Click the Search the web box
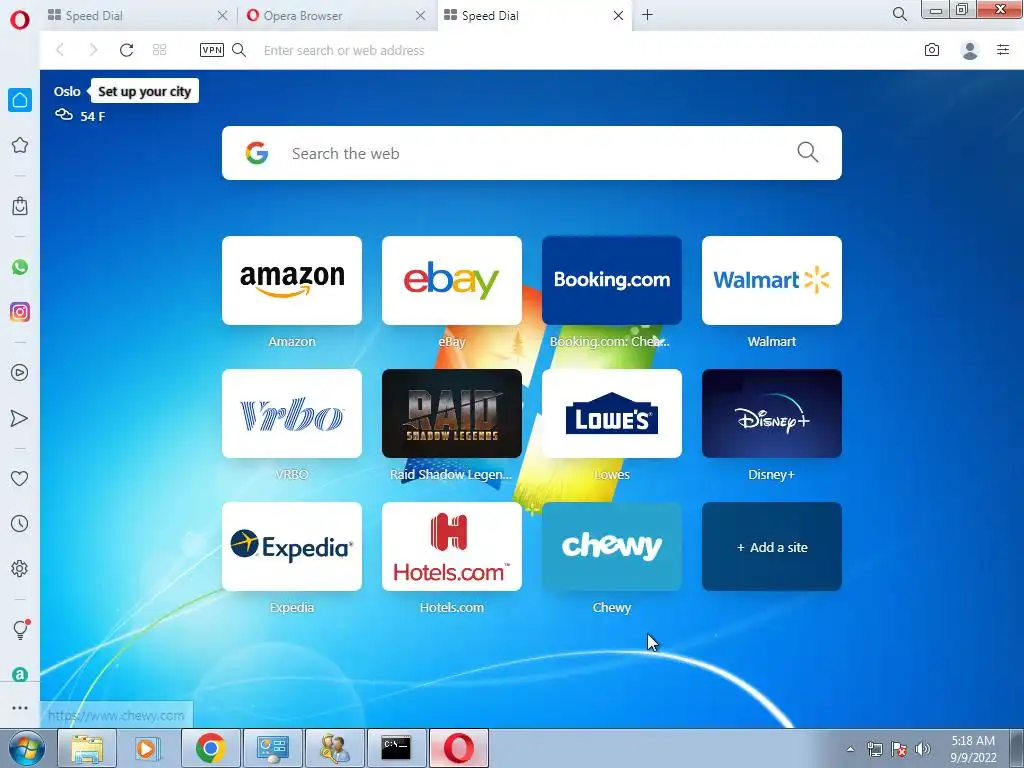This screenshot has width=1024, height=768. [x=532, y=153]
